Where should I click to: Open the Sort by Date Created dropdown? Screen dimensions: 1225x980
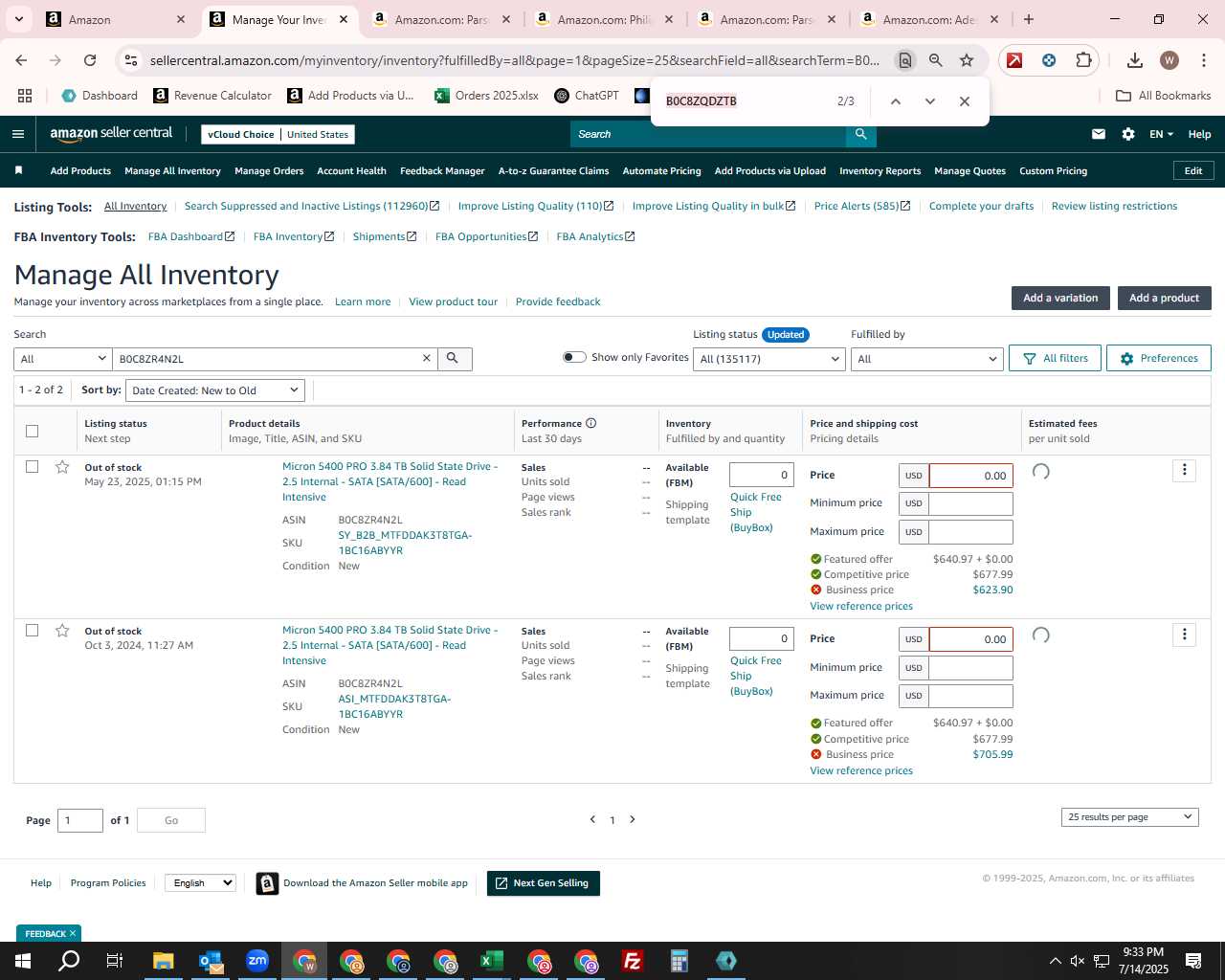215,390
